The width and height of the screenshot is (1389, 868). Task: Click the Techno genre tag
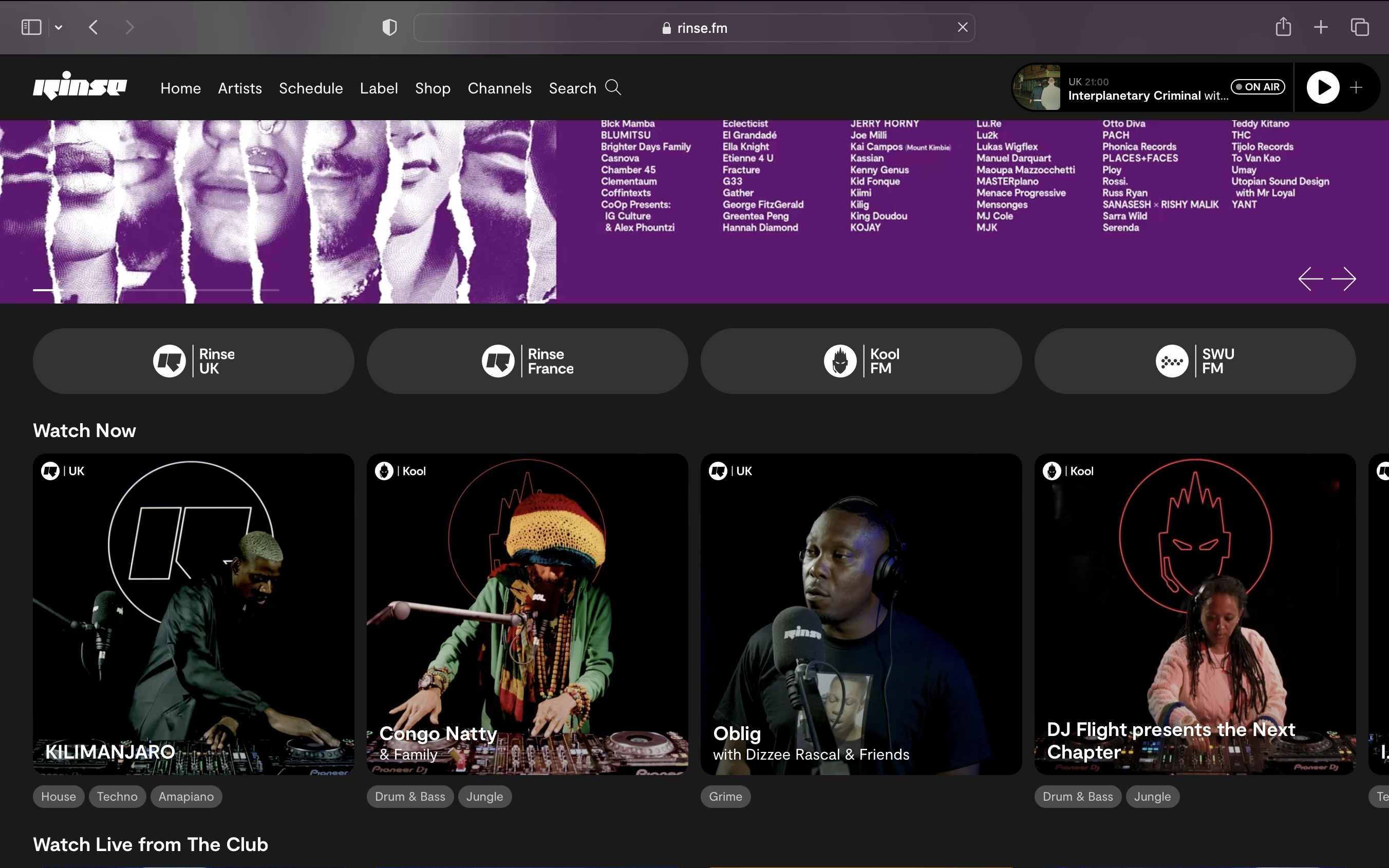tap(117, 797)
